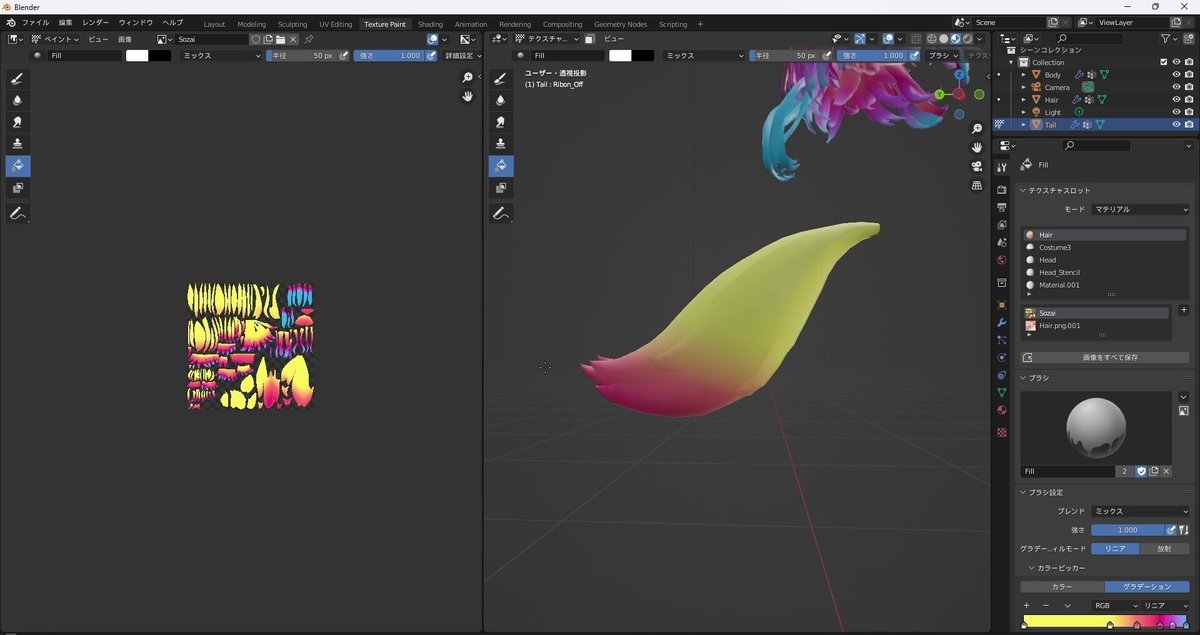Switch color picker to カラー
This screenshot has width=1200, height=635.
pyautogui.click(x=1062, y=587)
